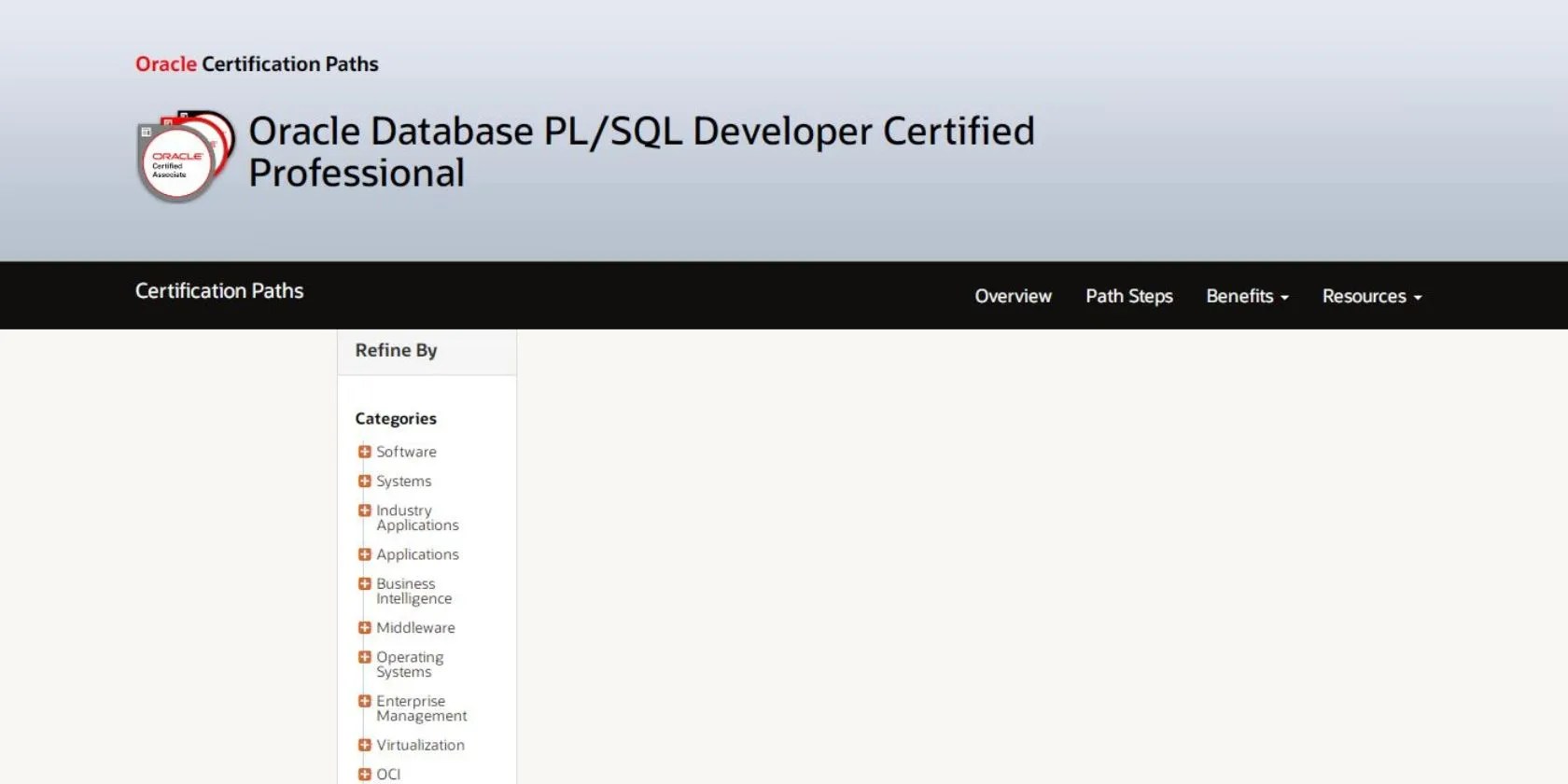Screen dimensions: 1568x784
Task: Expand the Software category plus icon
Action: tap(365, 452)
